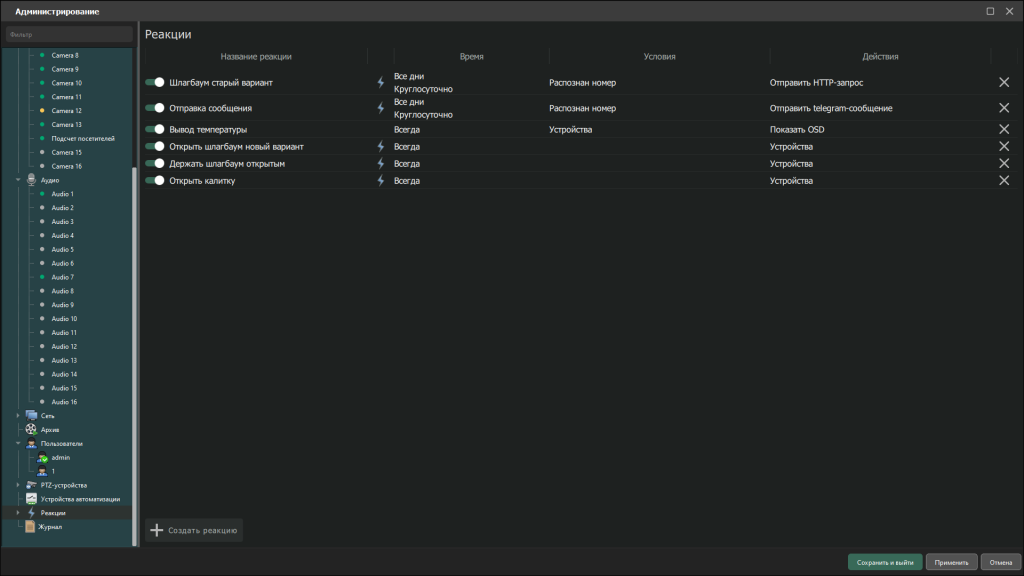
Task: Toggle the Отправка сообщения reaction switch
Action: [x=155, y=108]
